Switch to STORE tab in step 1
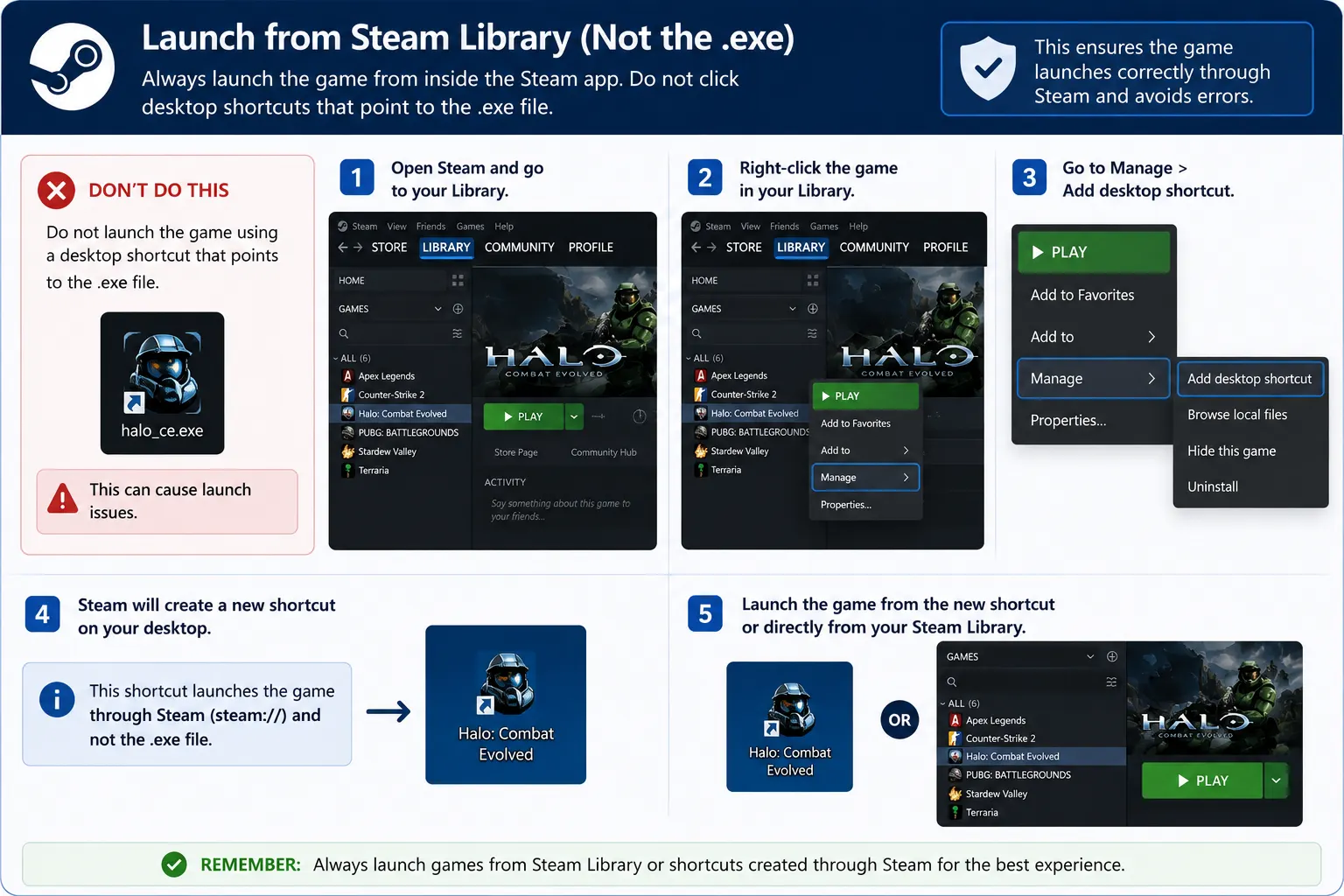The width and height of the screenshot is (1344, 896). point(389,248)
